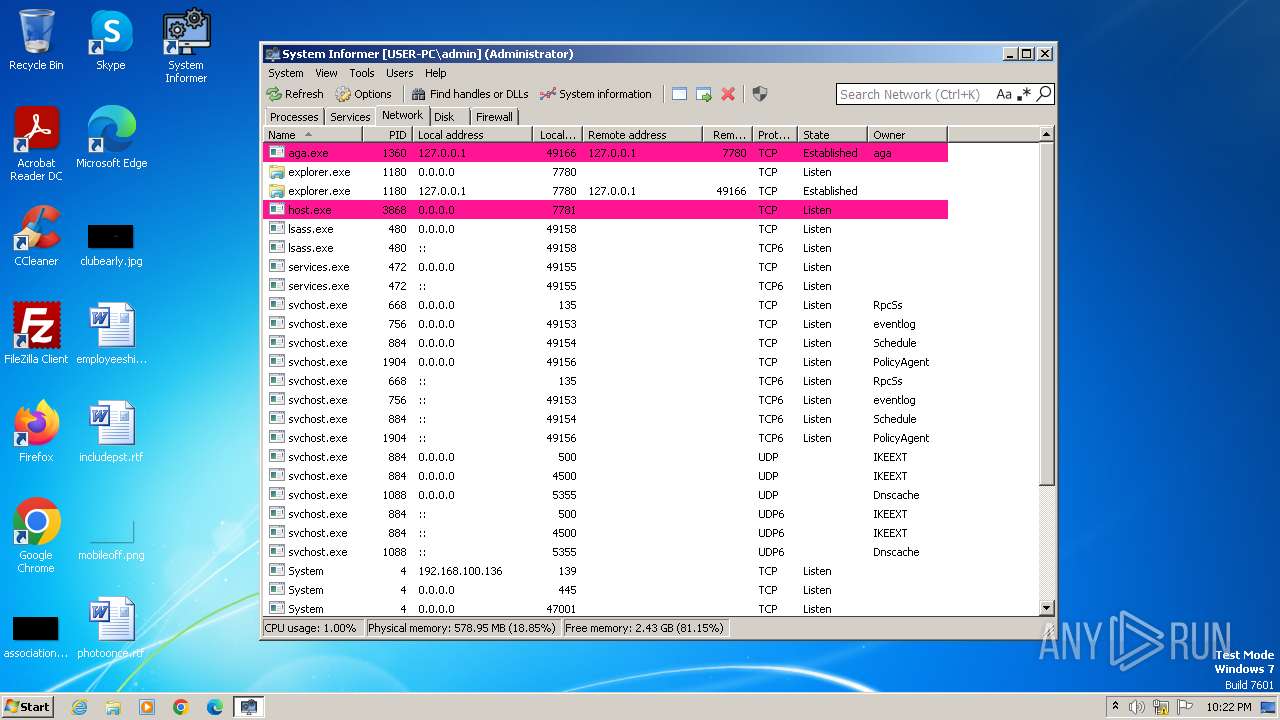Open the Users menu
The width and height of the screenshot is (1280, 720).
click(399, 73)
